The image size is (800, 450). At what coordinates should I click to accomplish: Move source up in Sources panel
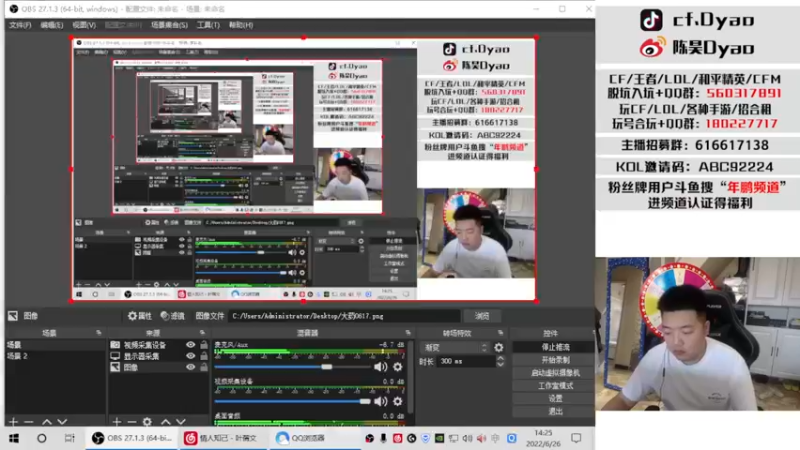[x=165, y=422]
